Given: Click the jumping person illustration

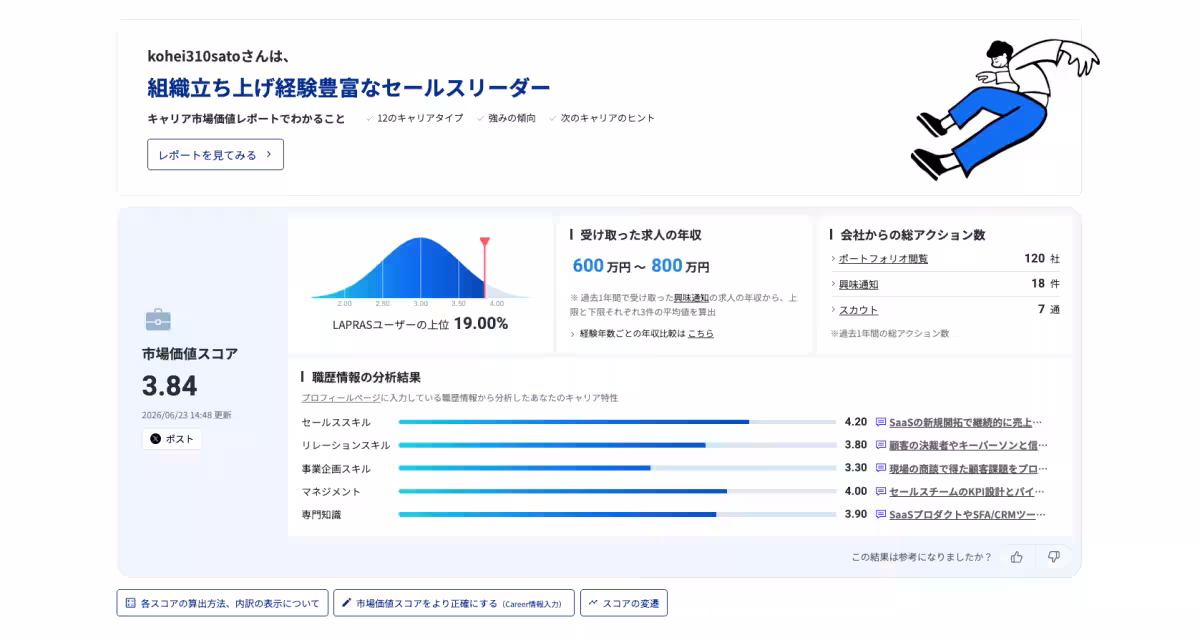Looking at the screenshot, I should click(x=1004, y=108).
